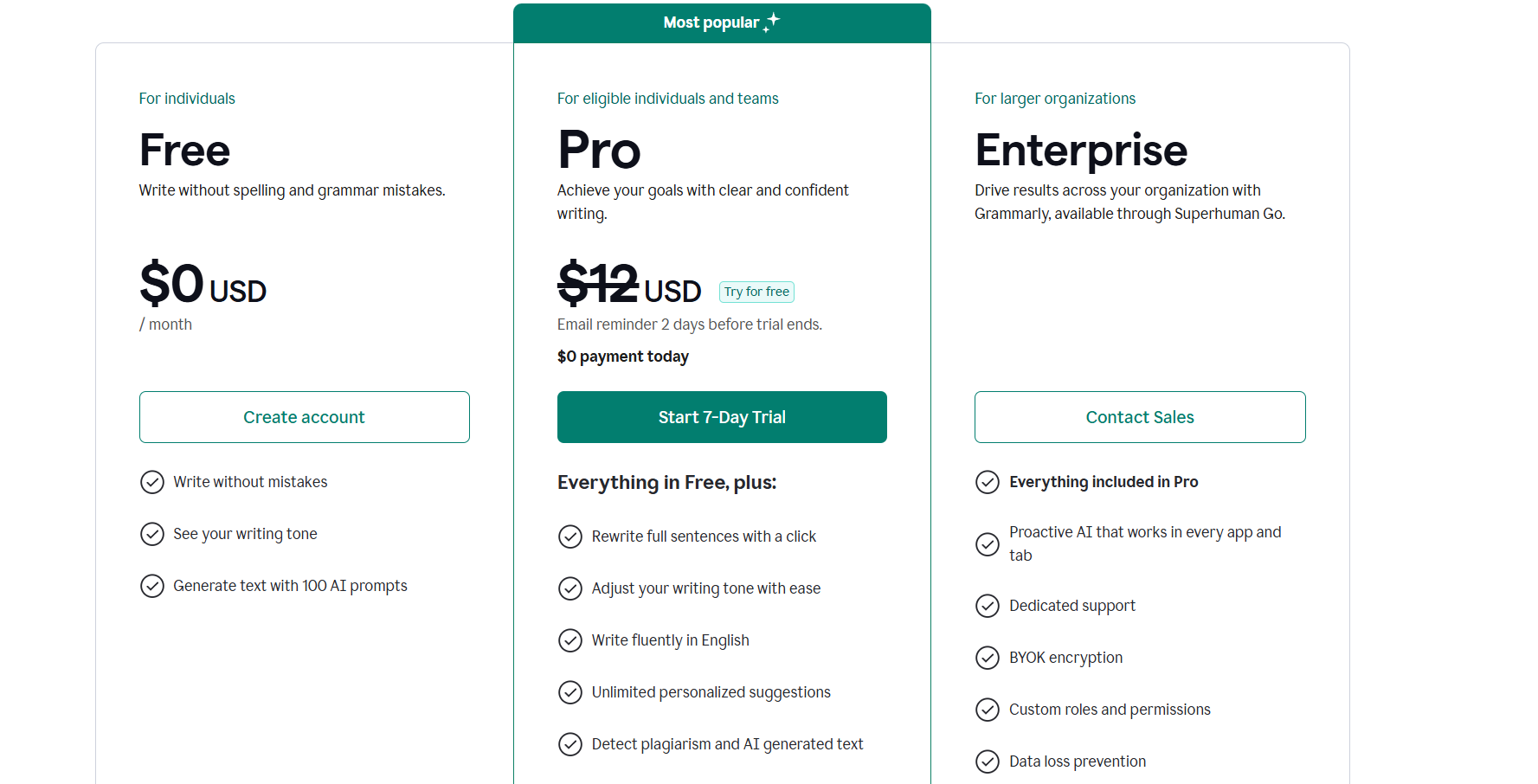Image resolution: width=1538 pixels, height=784 pixels.
Task: Select the Try for free badge
Action: [x=756, y=292]
